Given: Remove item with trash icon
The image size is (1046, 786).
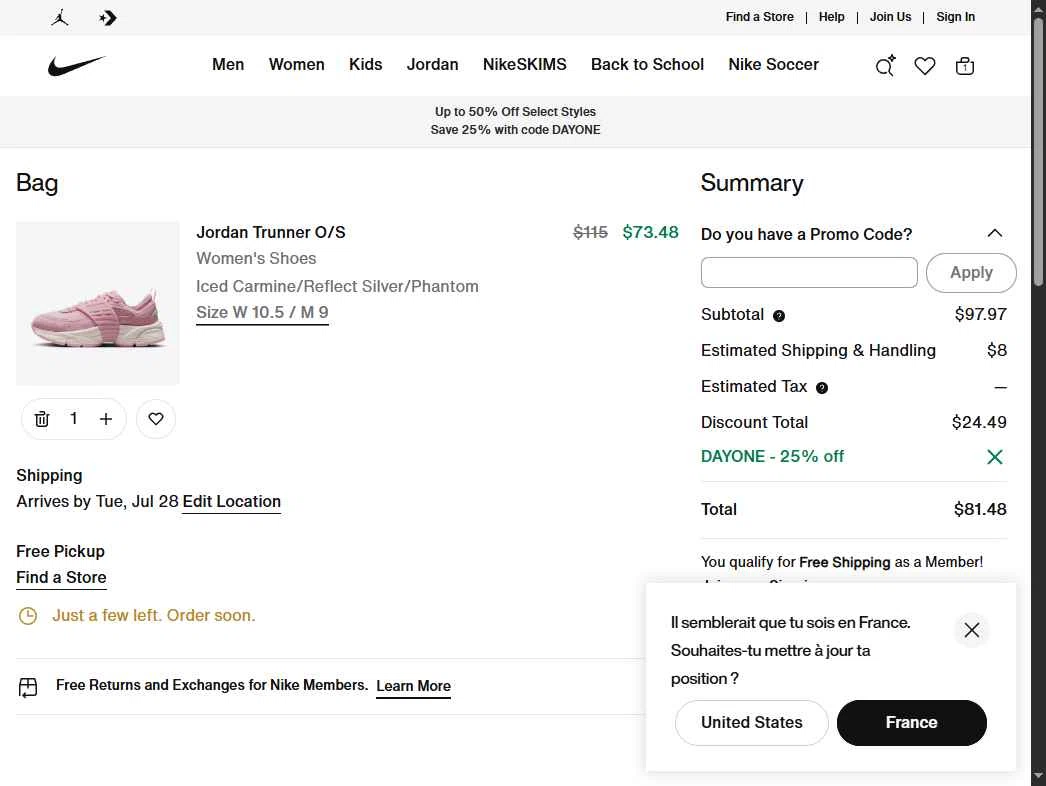Looking at the screenshot, I should (42, 418).
